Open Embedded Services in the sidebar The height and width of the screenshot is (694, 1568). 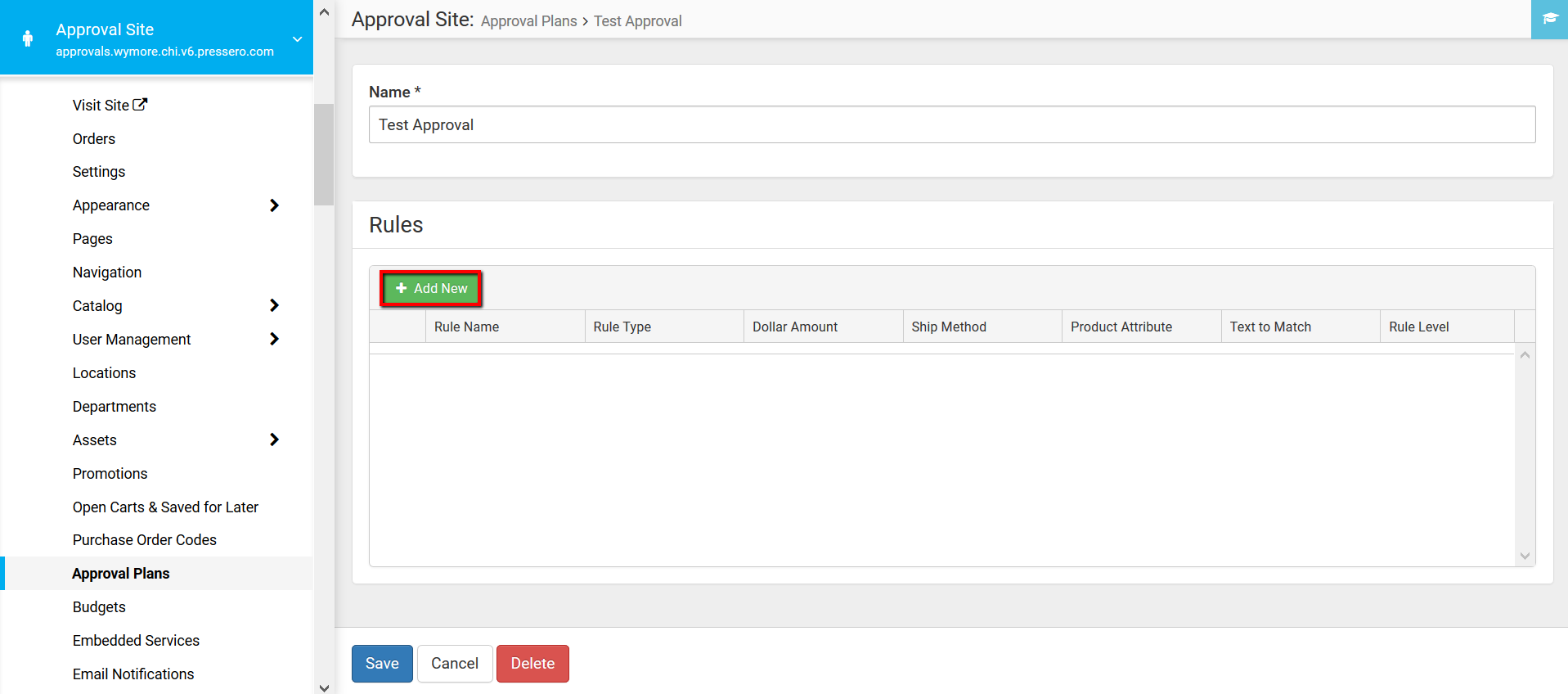pyautogui.click(x=136, y=641)
